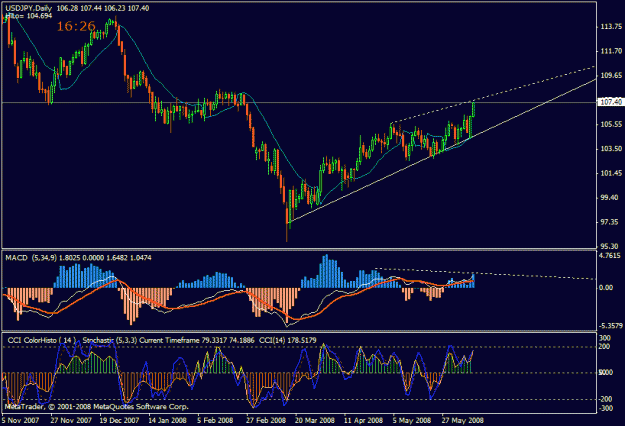Click the USDJPY.Daily chart title text
Image resolution: width=625 pixels, height=426 pixels.
point(29,8)
